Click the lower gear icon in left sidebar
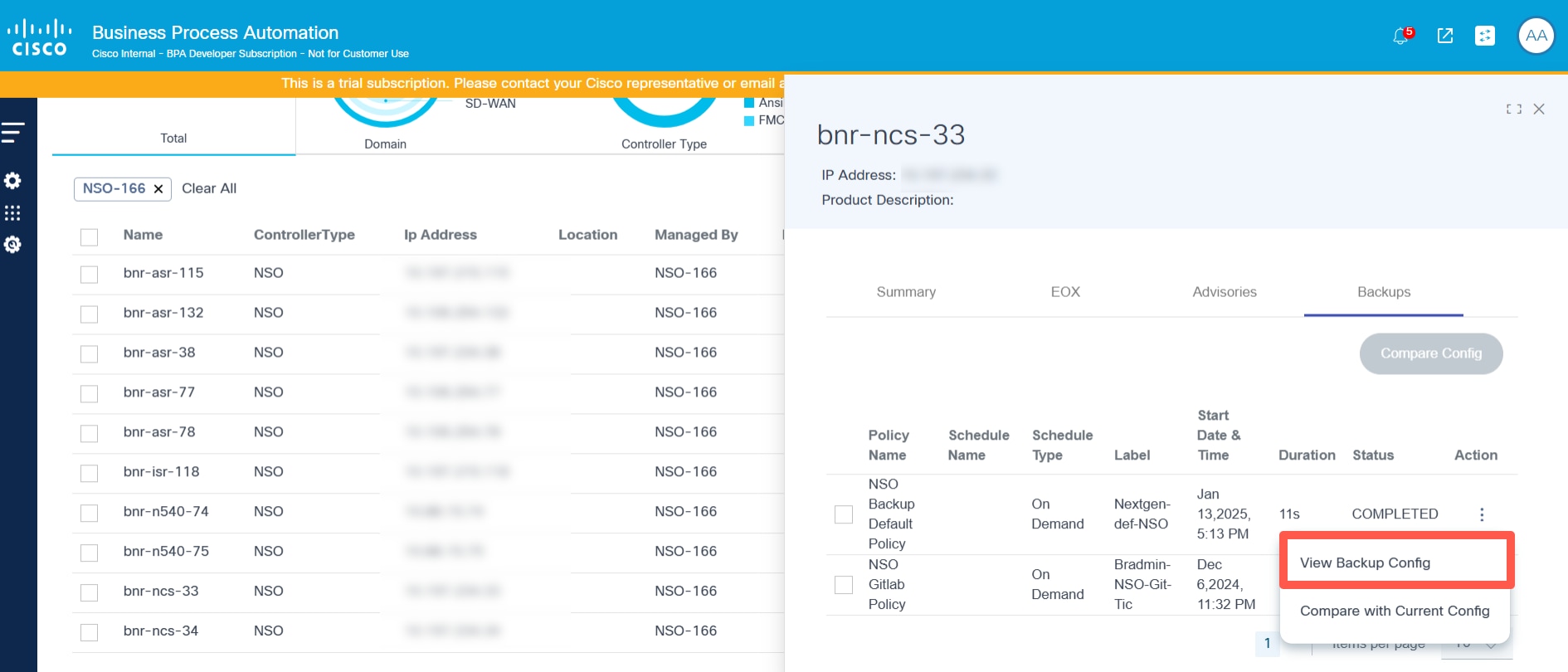Viewport: 1568px width, 672px height. click(12, 245)
